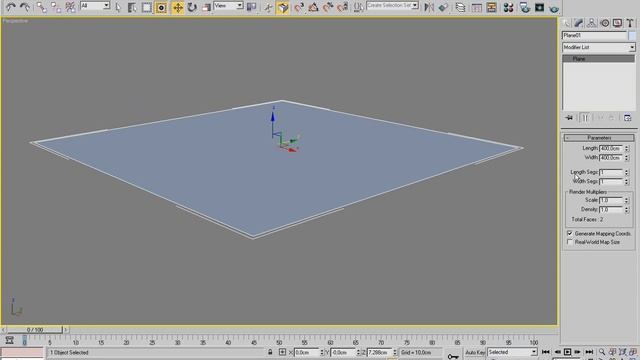Click the Mirror tool icon
The height and width of the screenshot is (360, 640).
click(x=429, y=7)
